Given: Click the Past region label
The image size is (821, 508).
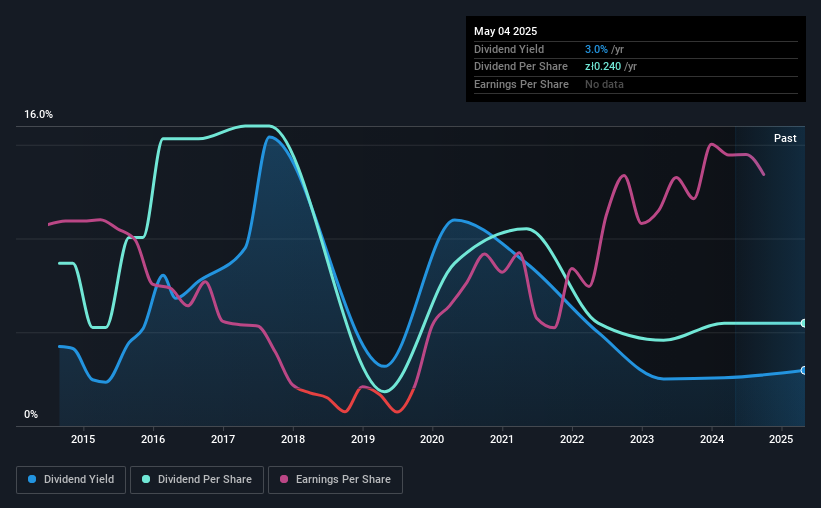Looking at the screenshot, I should click(x=785, y=138).
